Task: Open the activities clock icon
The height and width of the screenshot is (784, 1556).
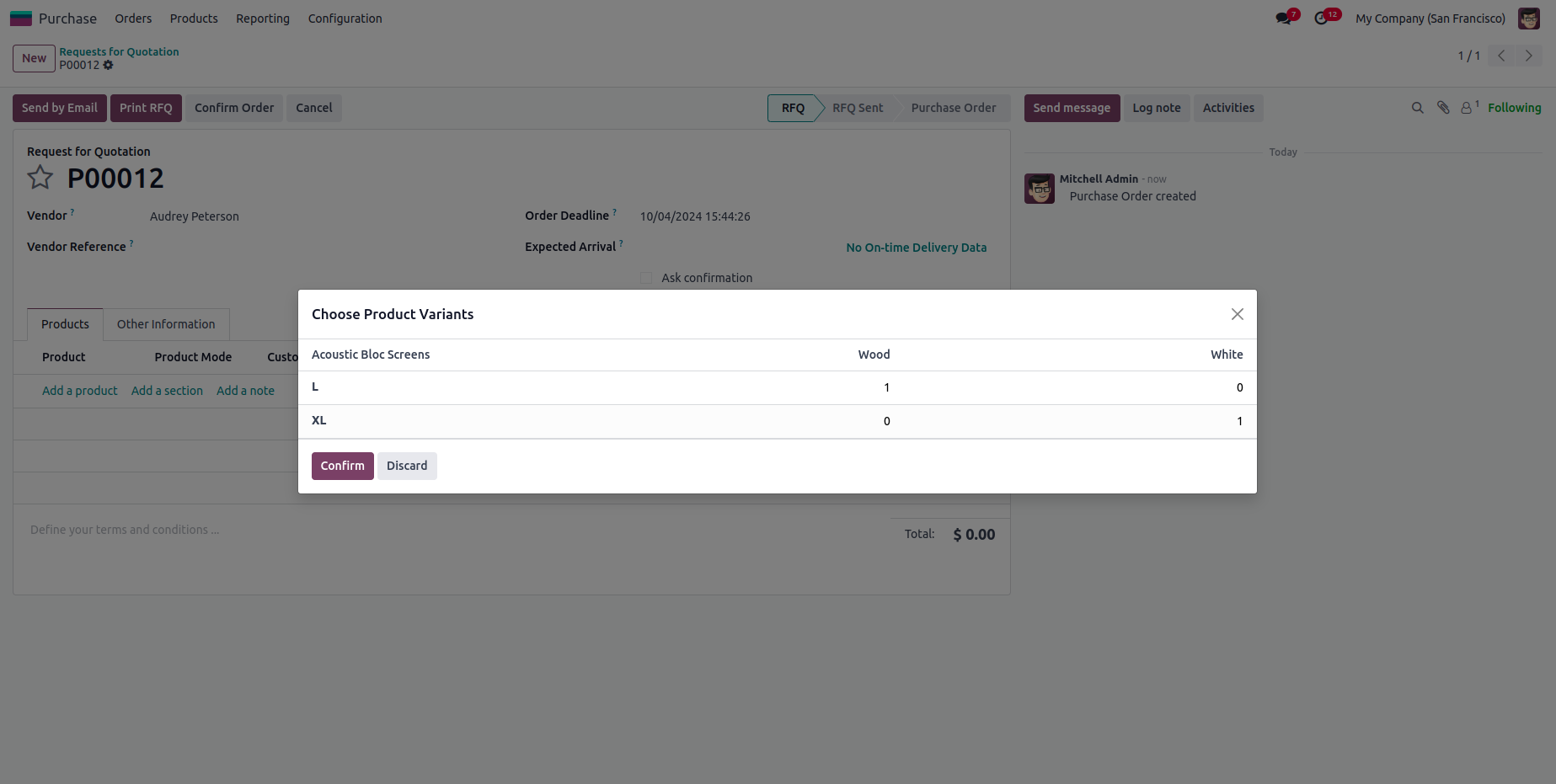Action: coord(1321,19)
